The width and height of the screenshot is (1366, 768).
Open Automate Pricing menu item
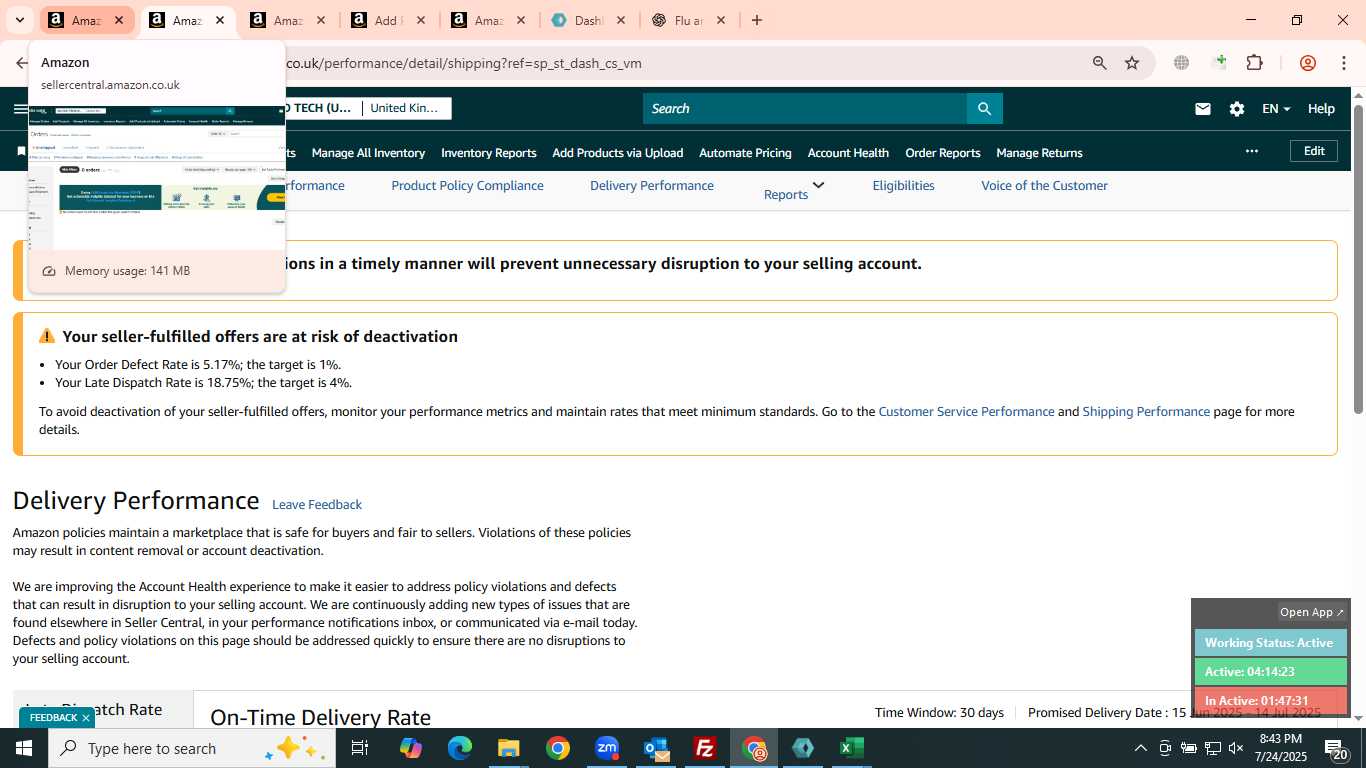pos(745,153)
